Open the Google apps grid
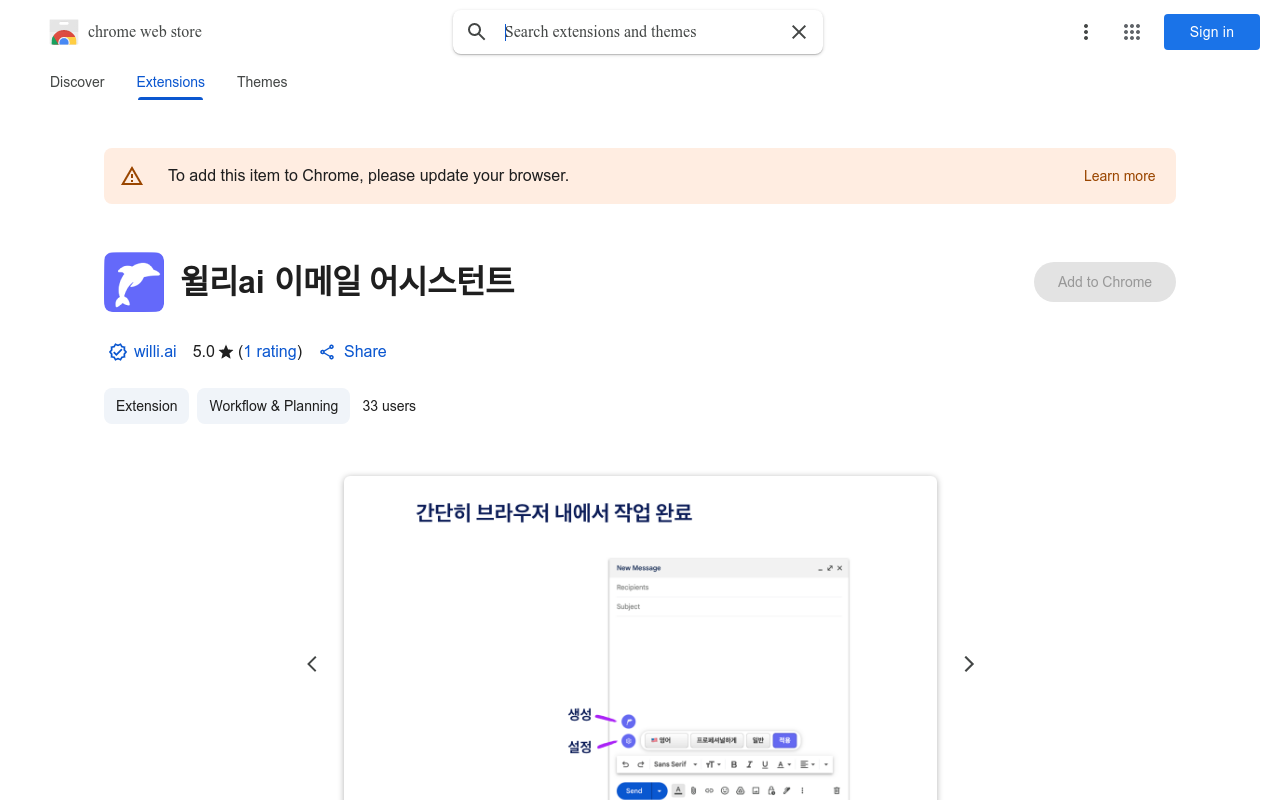The image size is (1280, 800). point(1132,32)
